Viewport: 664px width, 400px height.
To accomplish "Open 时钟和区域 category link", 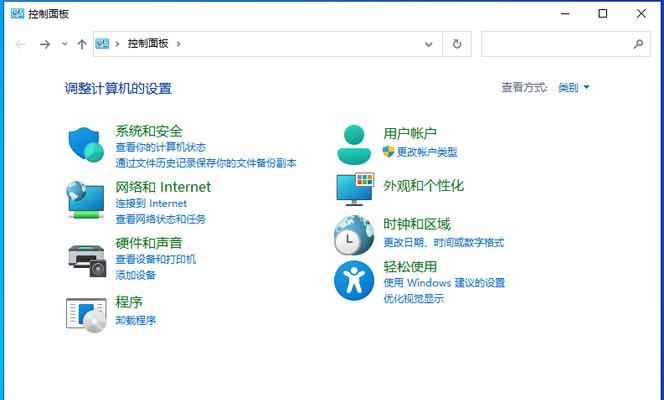I will (417, 224).
